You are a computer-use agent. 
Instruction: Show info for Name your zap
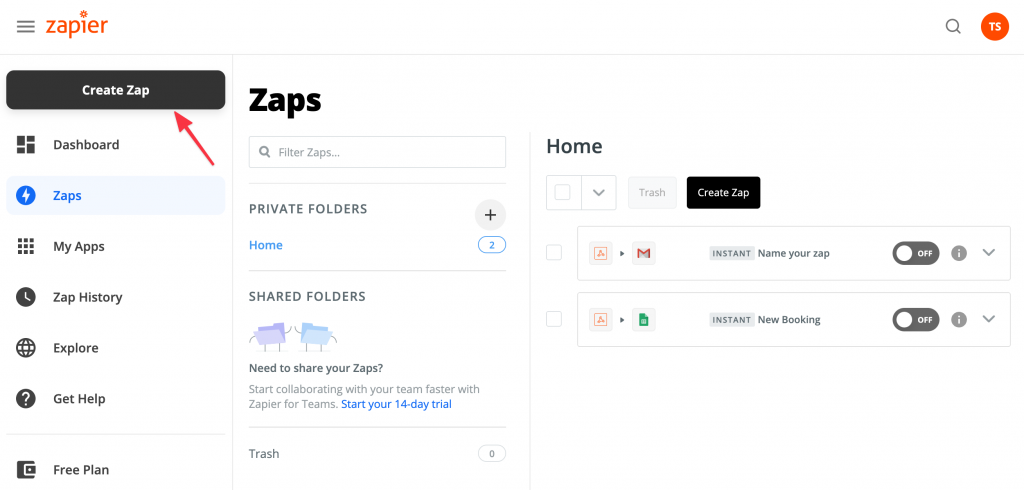959,253
